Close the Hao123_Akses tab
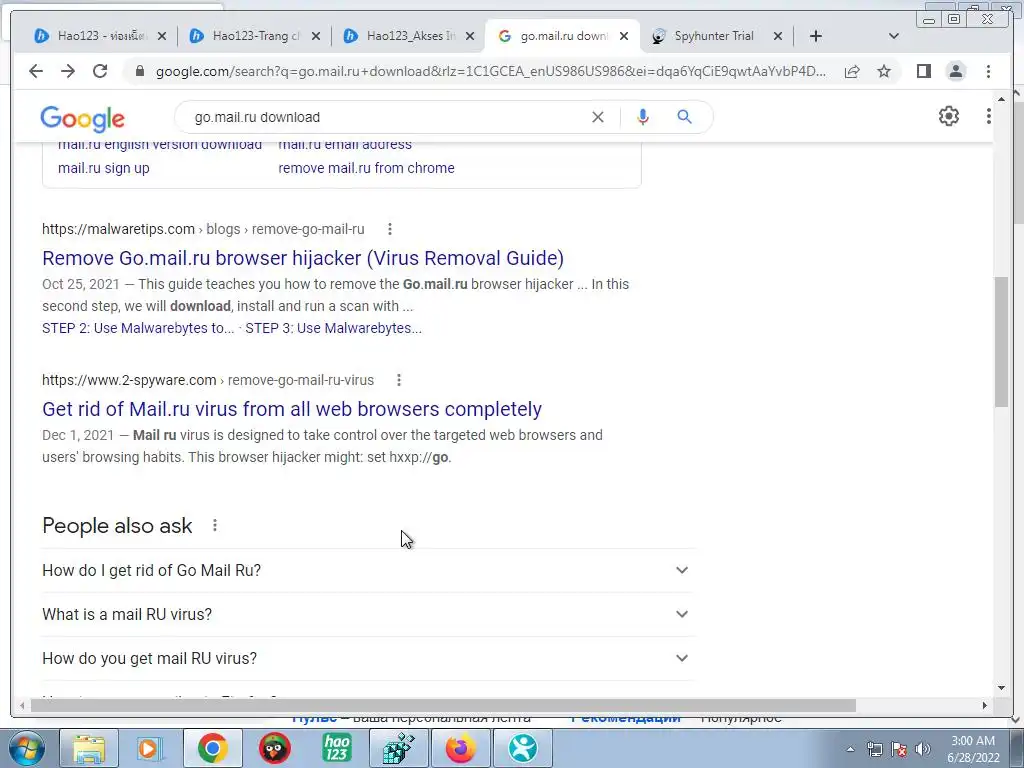Image resolution: width=1024 pixels, height=768 pixels. (470, 36)
